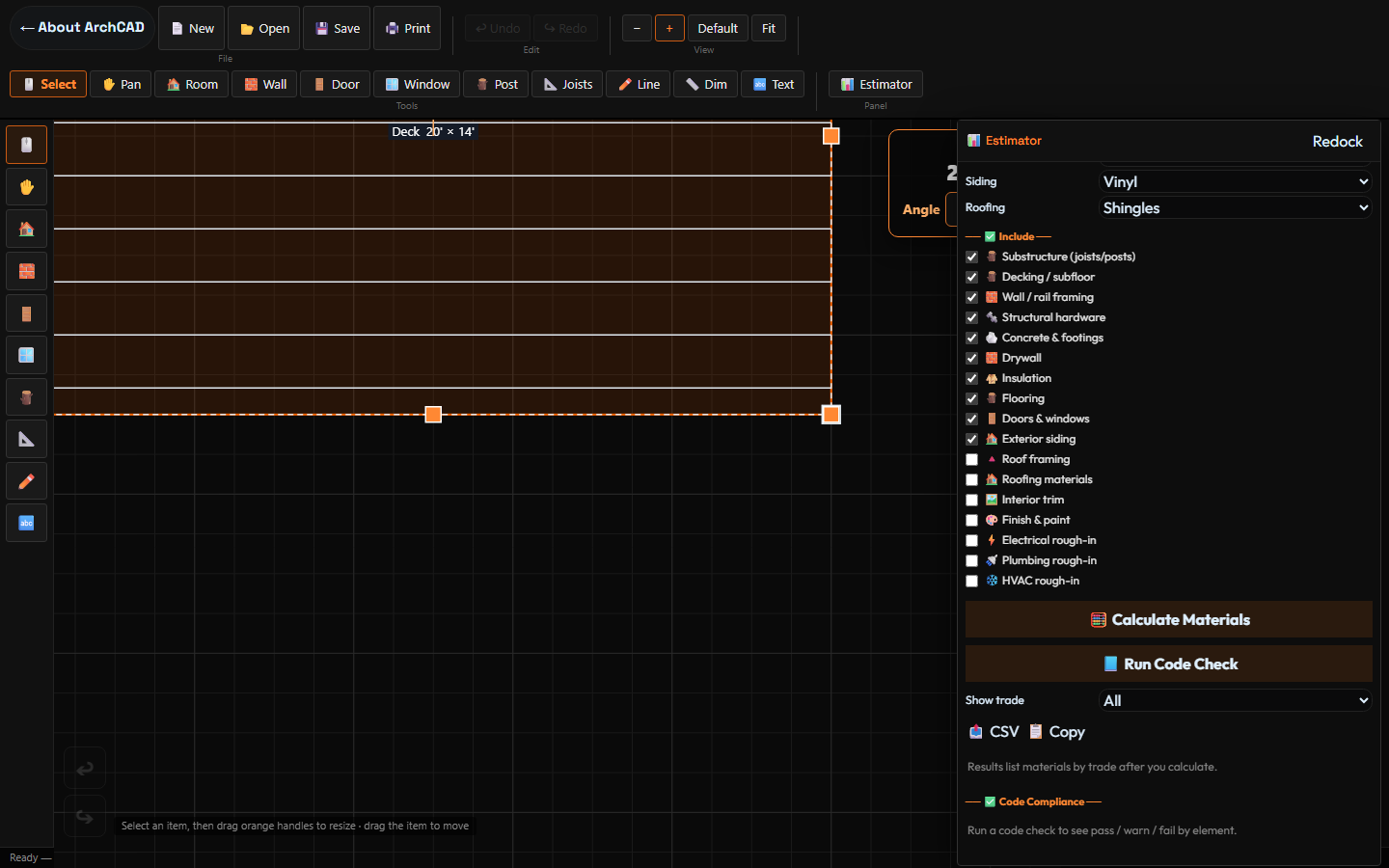Activate the Select tool in toolbar
1389x868 pixels.
48,84
